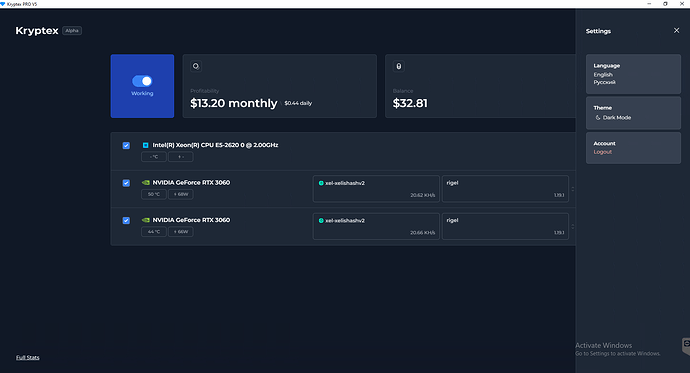Click NVIDIA logo of the 44 °C GPU
Viewport: 690px width, 373px height.
[146, 220]
